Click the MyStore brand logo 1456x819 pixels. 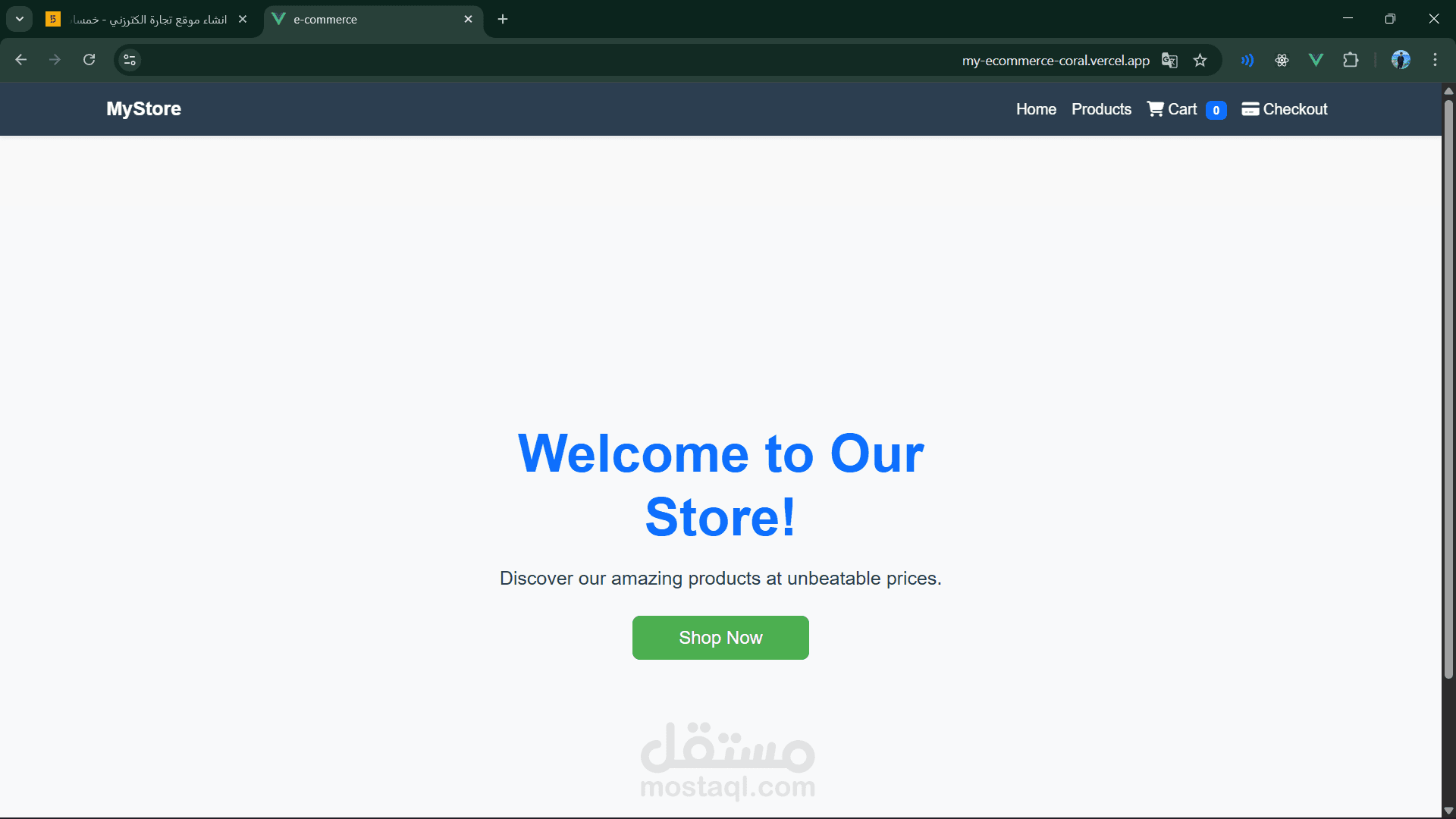click(x=143, y=109)
